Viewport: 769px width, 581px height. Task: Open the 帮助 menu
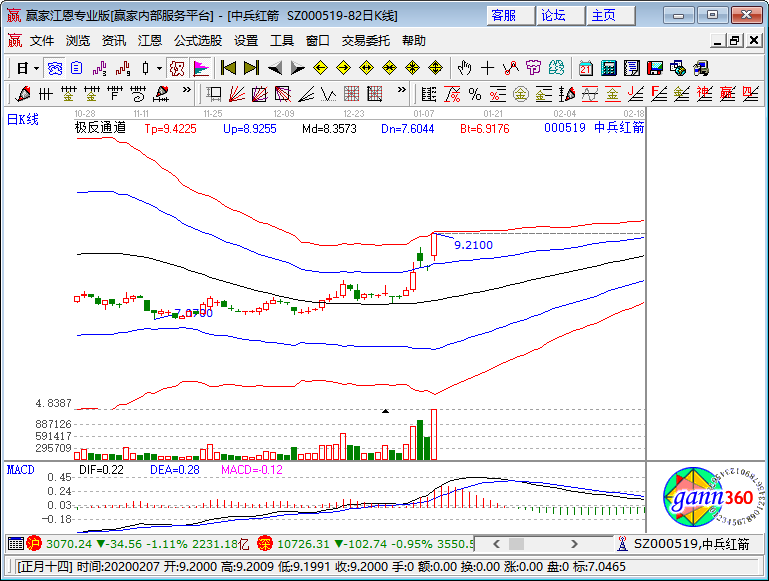[x=413, y=41]
